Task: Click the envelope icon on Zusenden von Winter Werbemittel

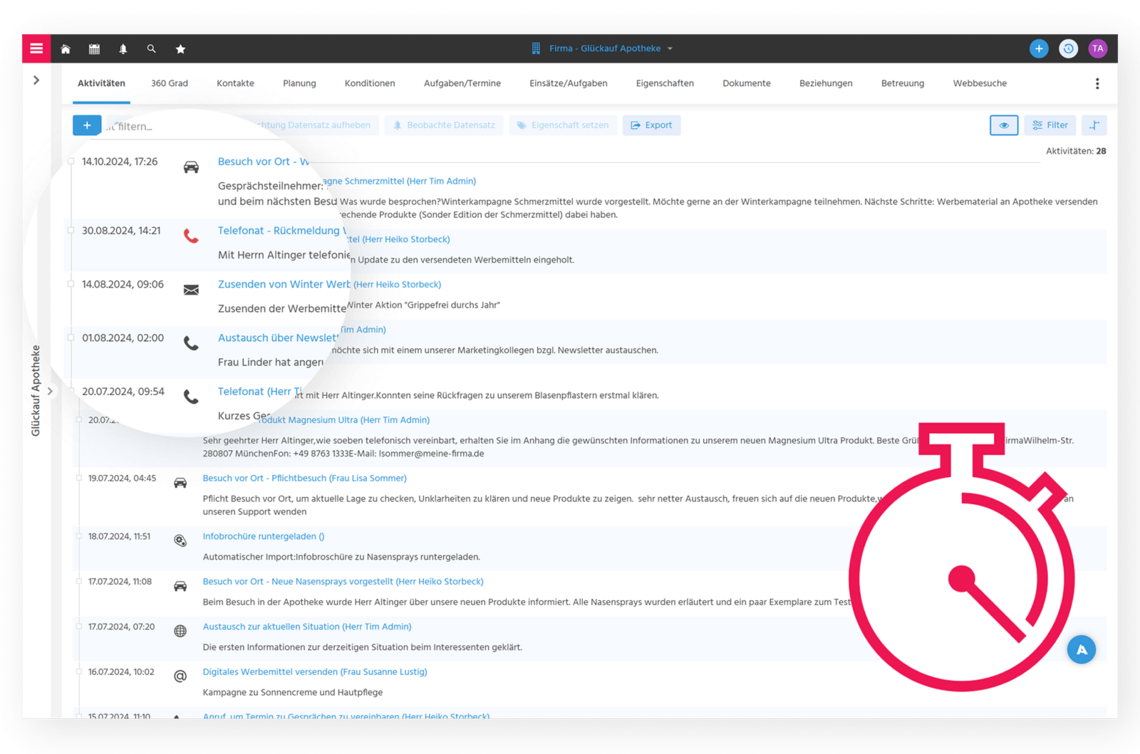Action: 191,290
